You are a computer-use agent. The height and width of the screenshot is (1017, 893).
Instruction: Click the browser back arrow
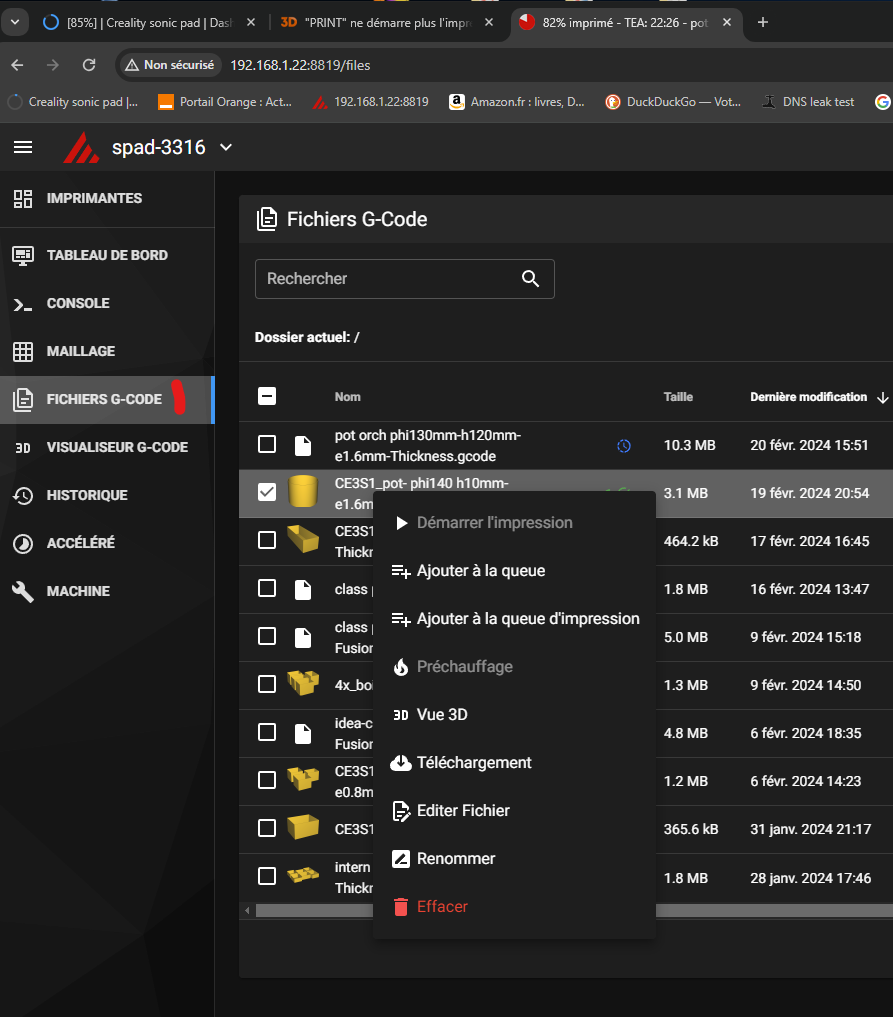pyautogui.click(x=18, y=65)
